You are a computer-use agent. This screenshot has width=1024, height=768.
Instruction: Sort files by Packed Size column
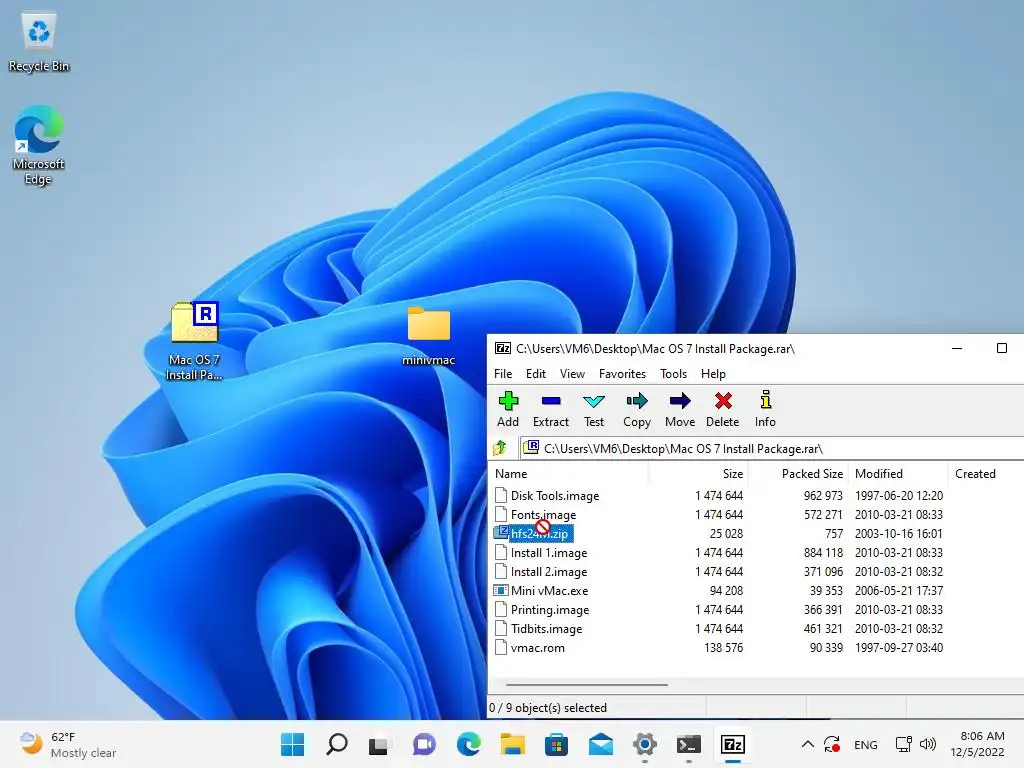797,473
